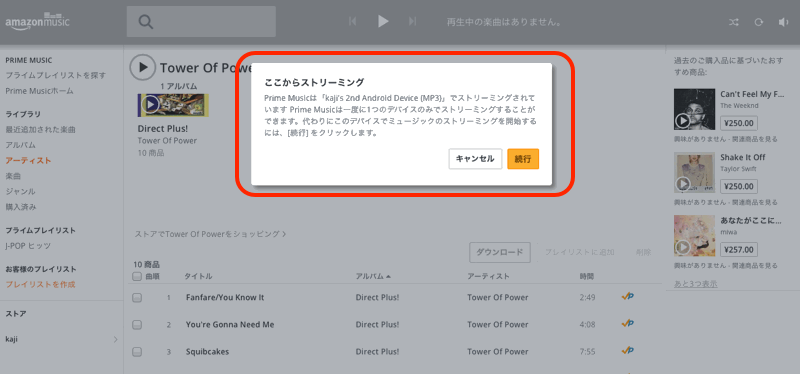Expand the kaji account menu arrow
The height and width of the screenshot is (374, 800).
pyautogui.click(x=115, y=339)
